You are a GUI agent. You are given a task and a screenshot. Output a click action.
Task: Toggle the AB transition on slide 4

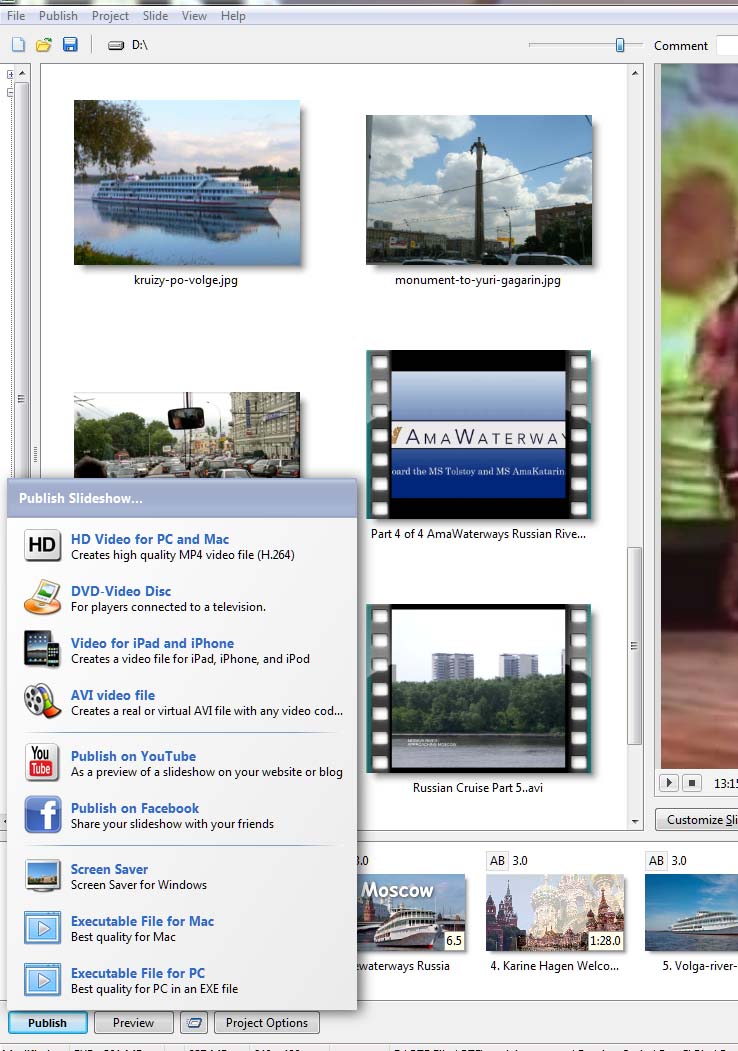(497, 861)
